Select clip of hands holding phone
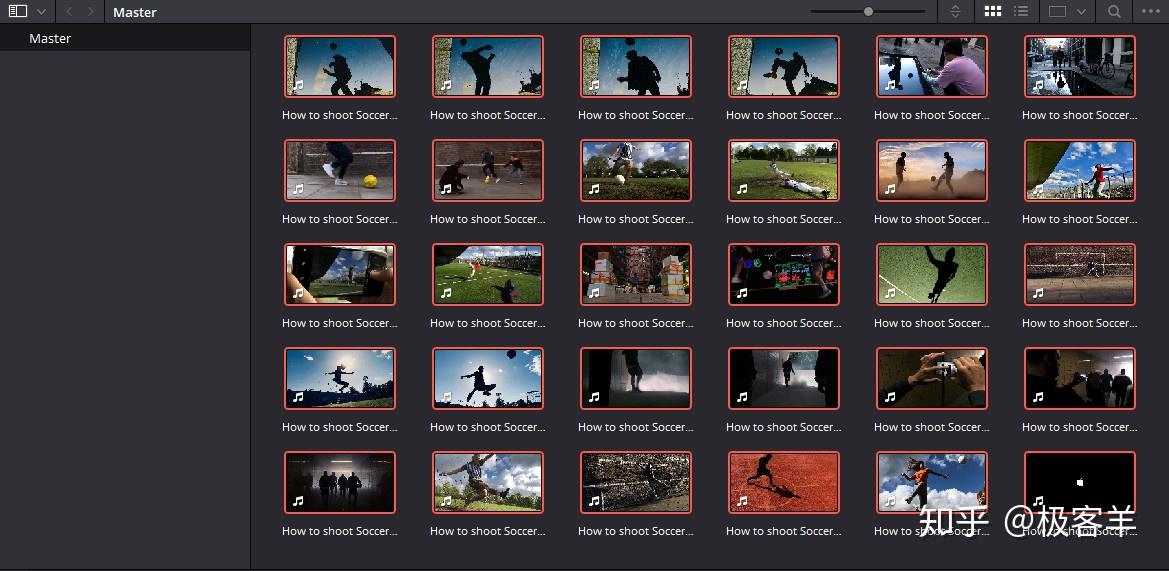The image size is (1169, 571). pyautogui.click(x=340, y=274)
